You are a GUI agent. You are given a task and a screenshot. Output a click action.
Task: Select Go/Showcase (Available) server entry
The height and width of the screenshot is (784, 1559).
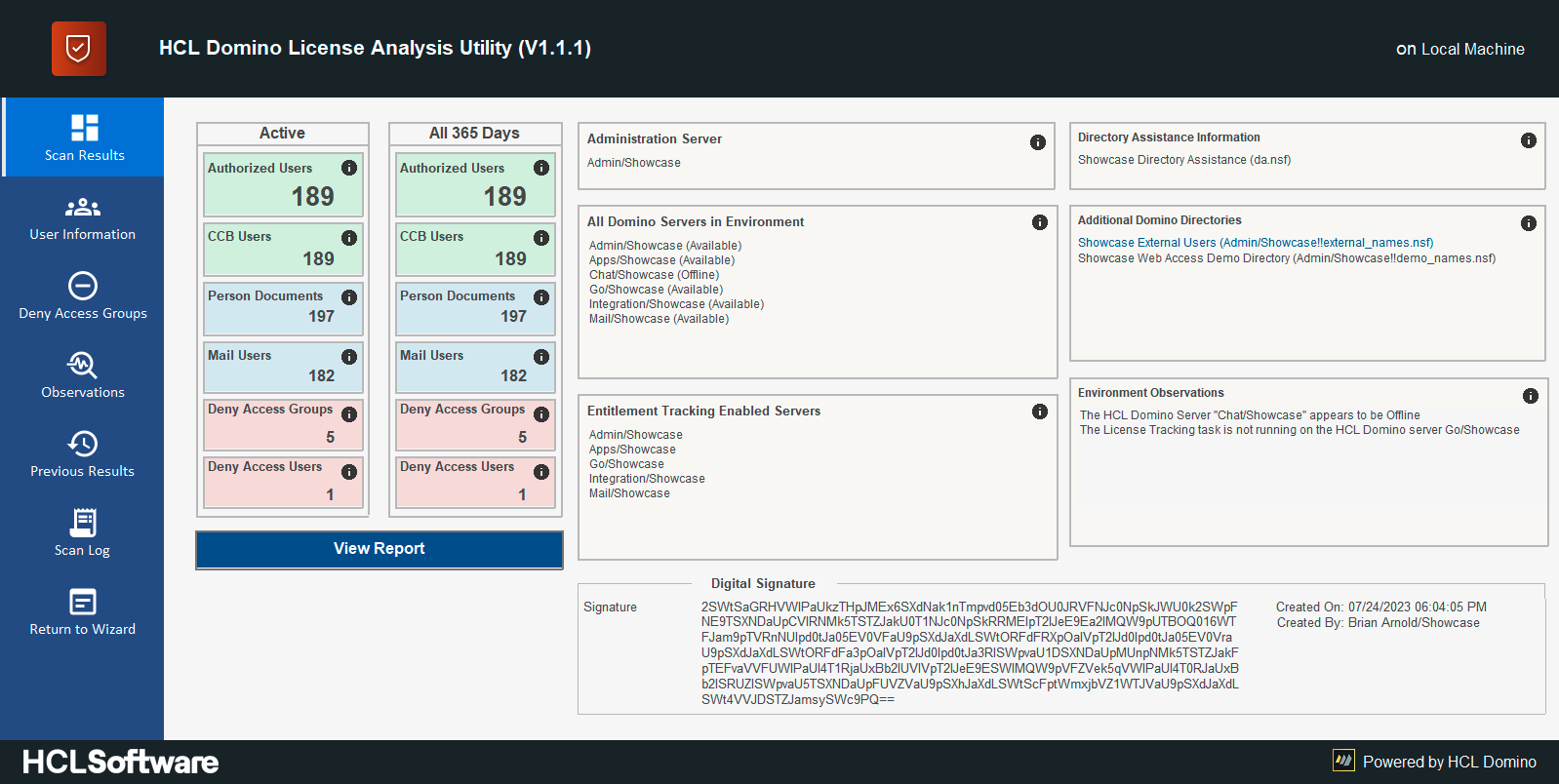coord(657,290)
